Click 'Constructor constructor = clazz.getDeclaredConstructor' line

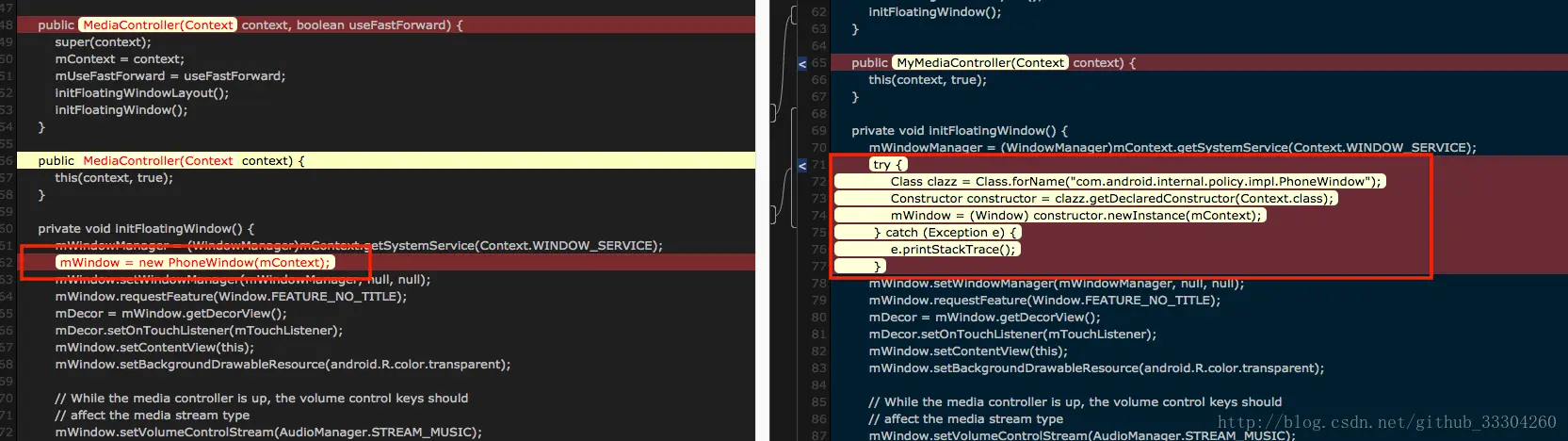tap(1112, 199)
